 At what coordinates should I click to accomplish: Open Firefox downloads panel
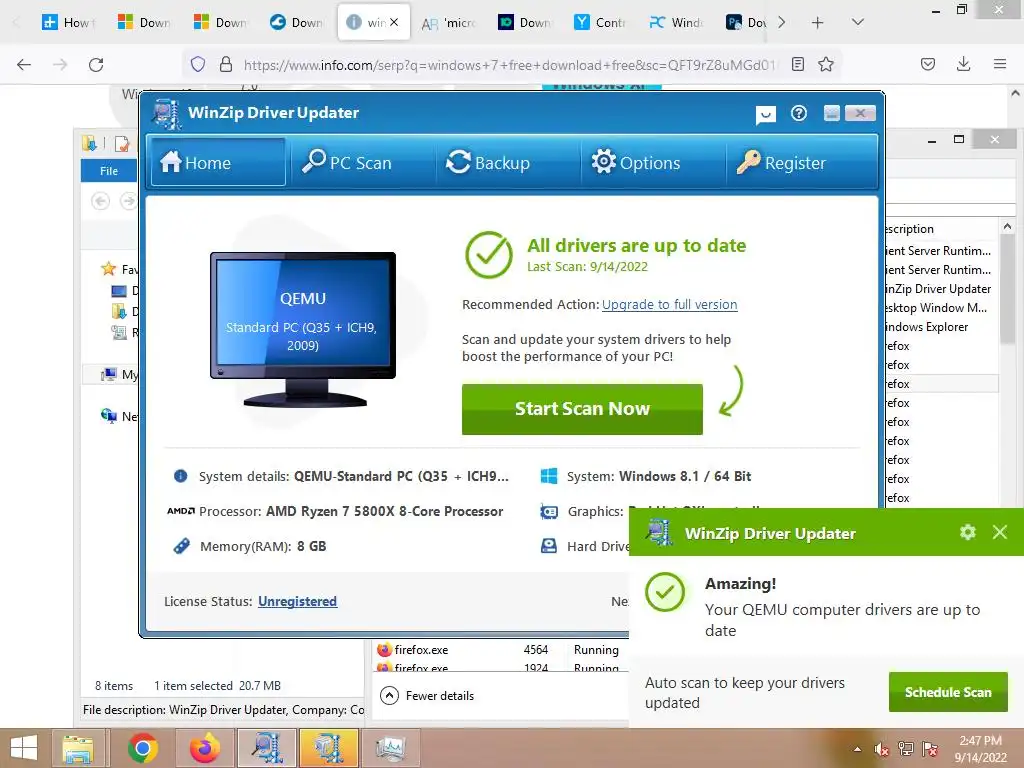point(963,64)
